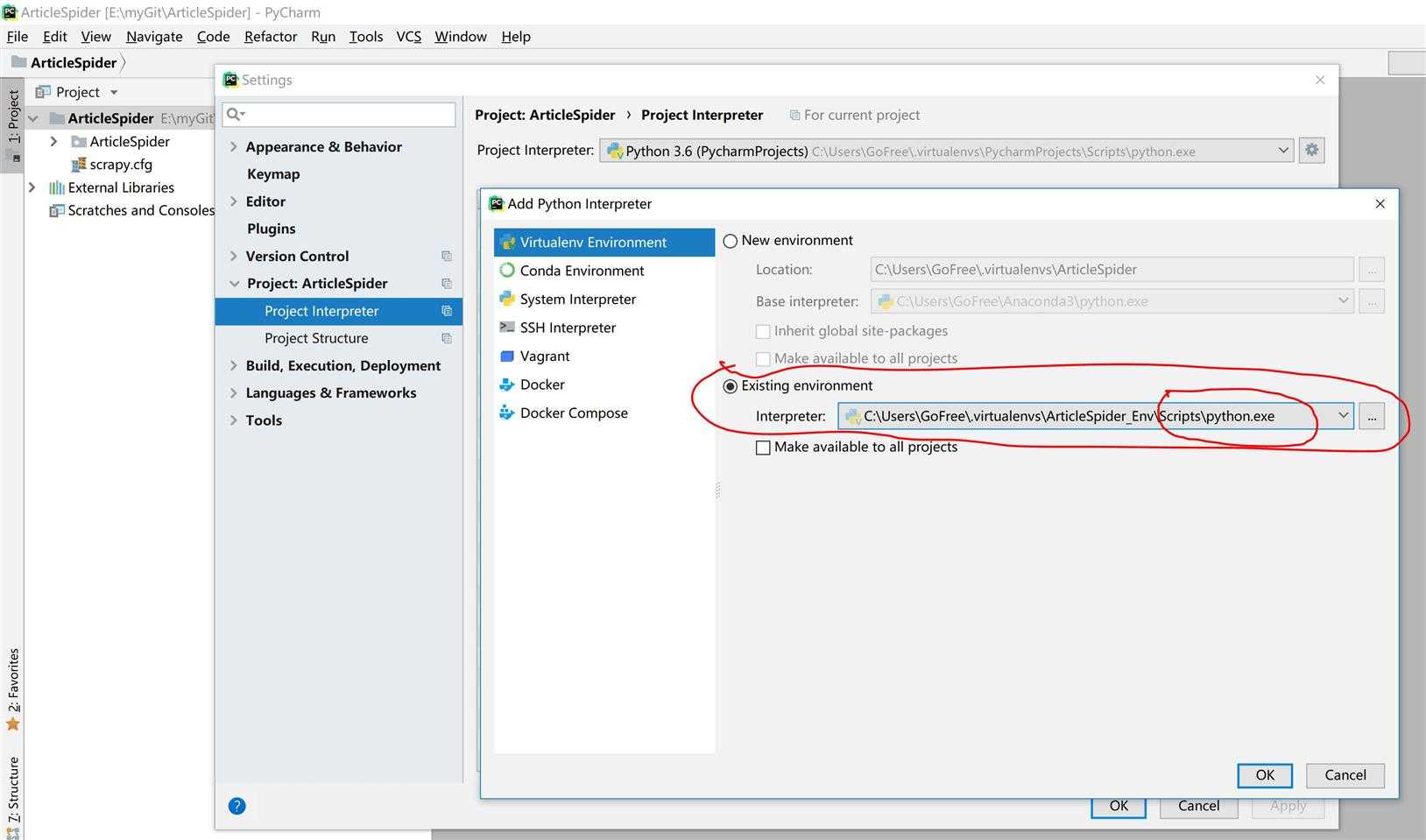Viewport: 1426px width, 840px height.
Task: Expand the Tools settings section
Action: coord(233,420)
